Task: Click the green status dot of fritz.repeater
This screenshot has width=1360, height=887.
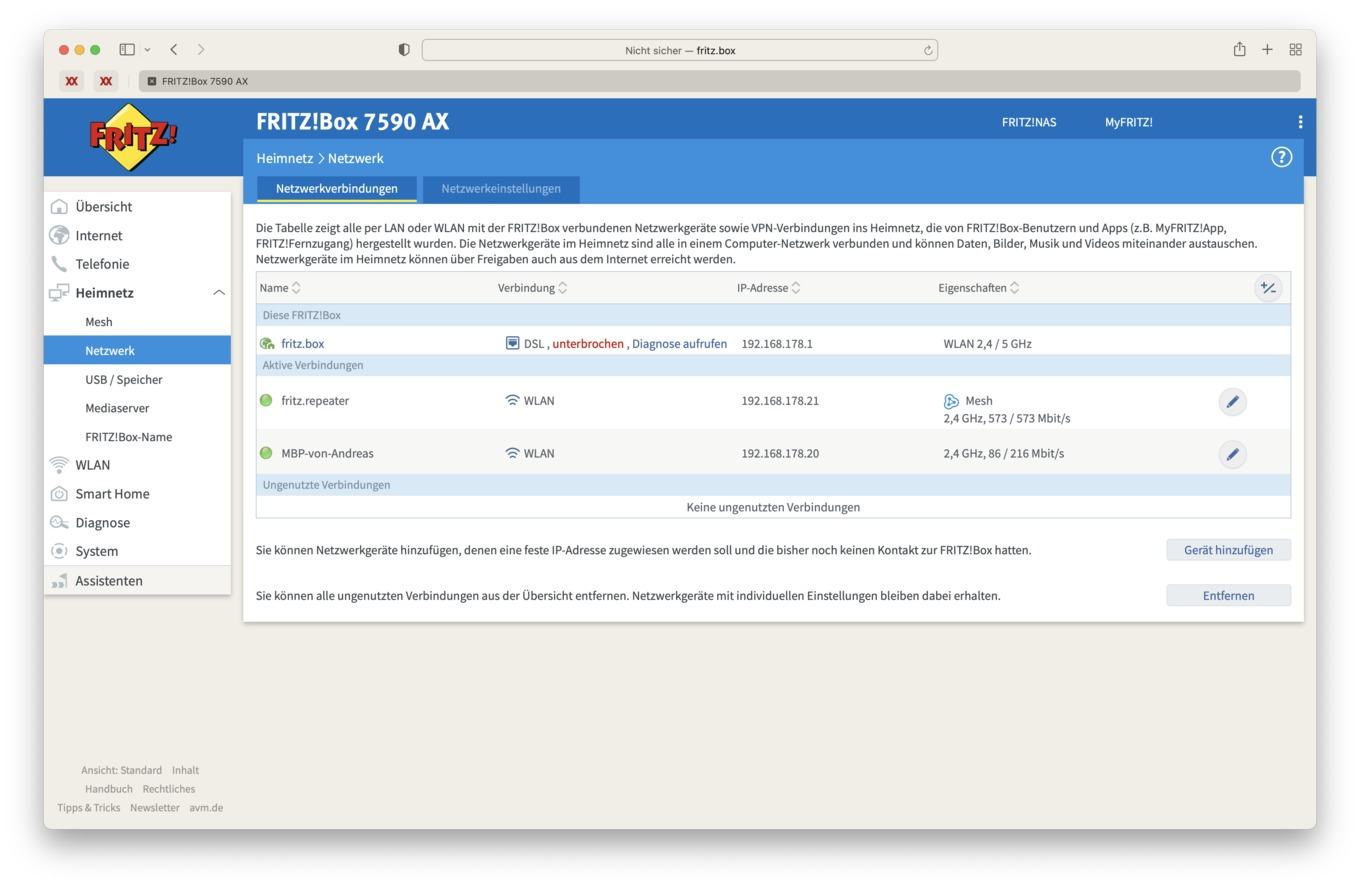Action: [266, 401]
